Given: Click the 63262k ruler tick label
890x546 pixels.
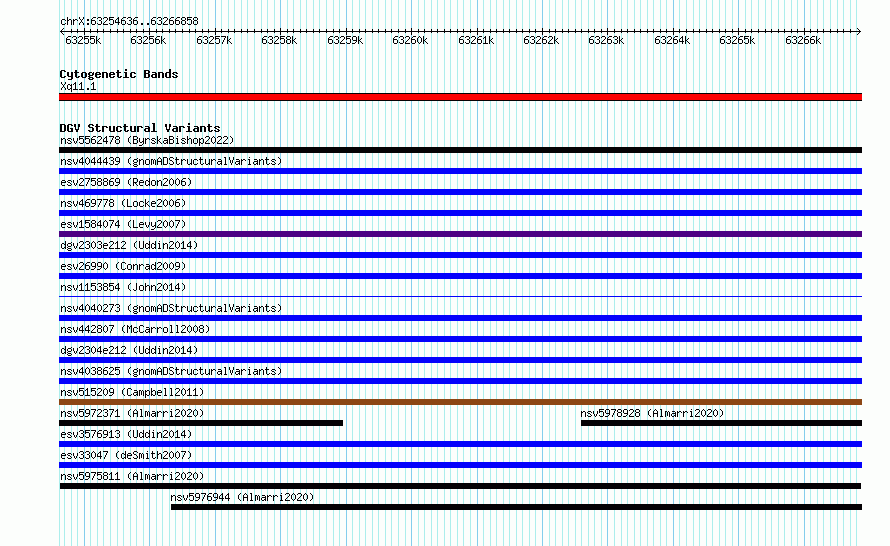Looking at the screenshot, I should [x=541, y=40].
